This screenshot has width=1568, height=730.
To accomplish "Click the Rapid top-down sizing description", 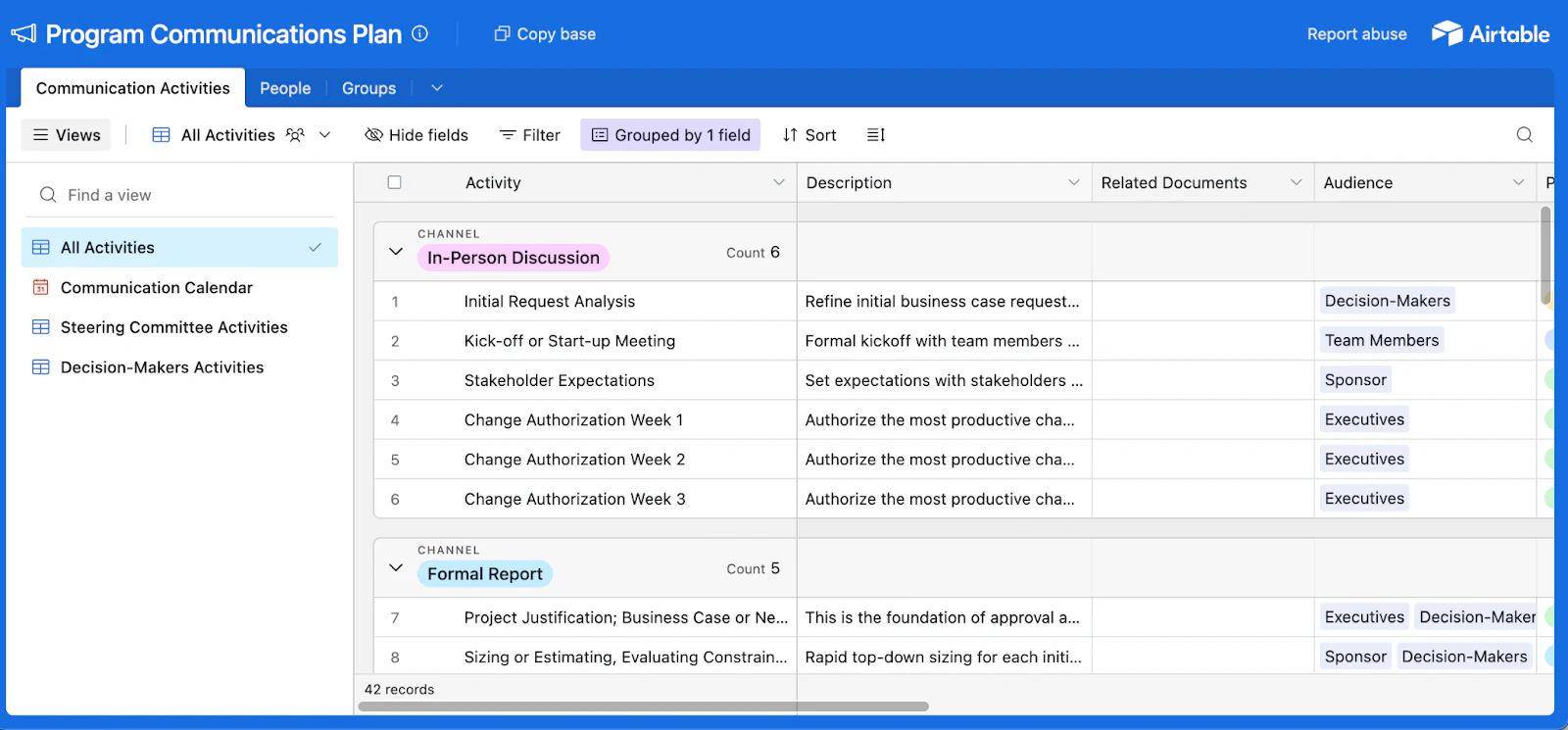I will 944,657.
